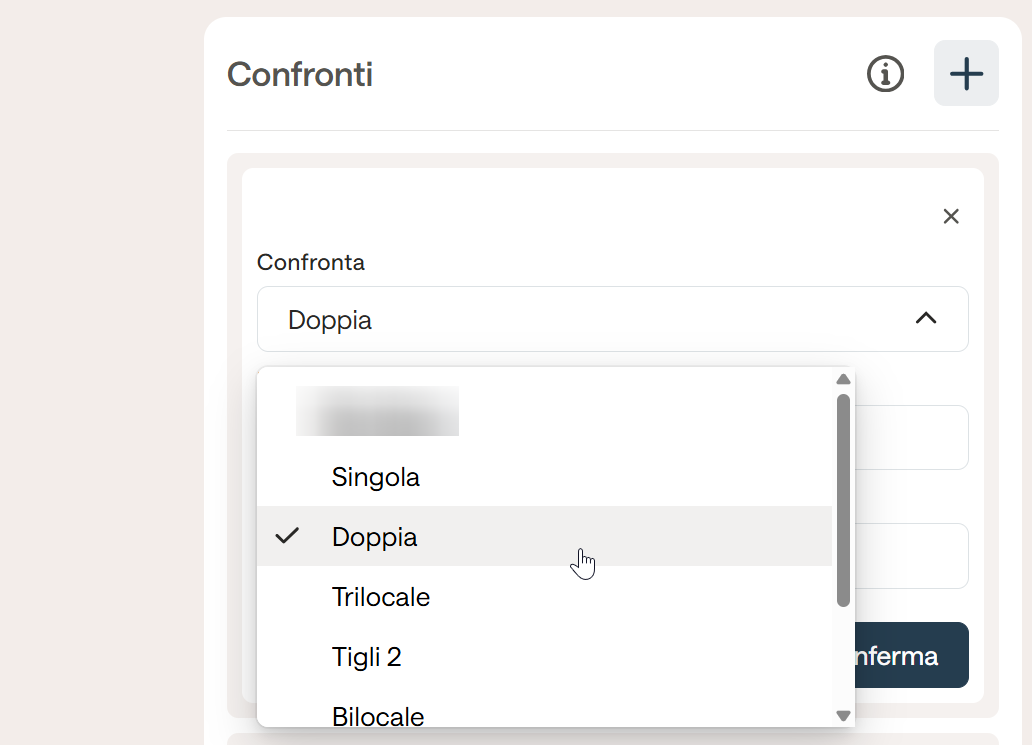Choose the checked Doppia option
Screen dimensions: 1032x745
[544, 536]
